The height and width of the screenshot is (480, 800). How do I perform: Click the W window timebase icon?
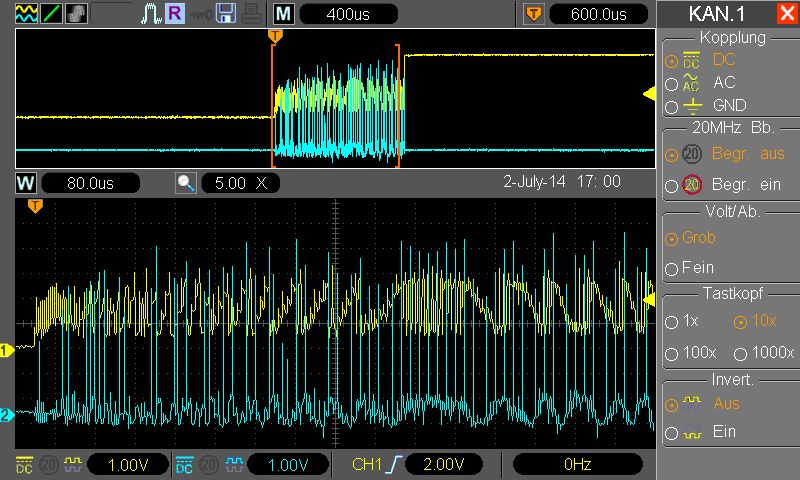click(26, 183)
